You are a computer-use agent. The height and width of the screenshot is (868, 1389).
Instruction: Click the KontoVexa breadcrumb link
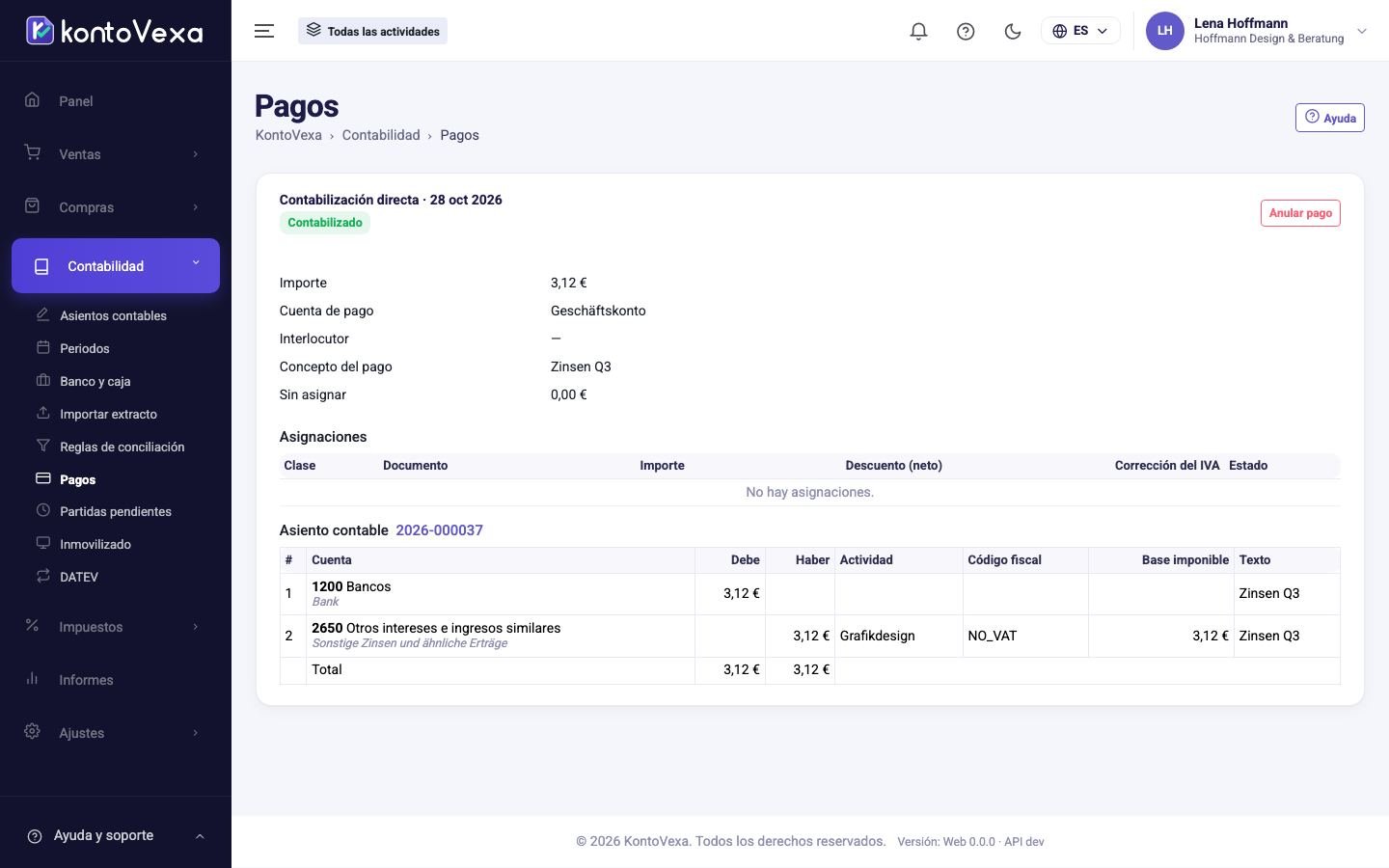[288, 135]
